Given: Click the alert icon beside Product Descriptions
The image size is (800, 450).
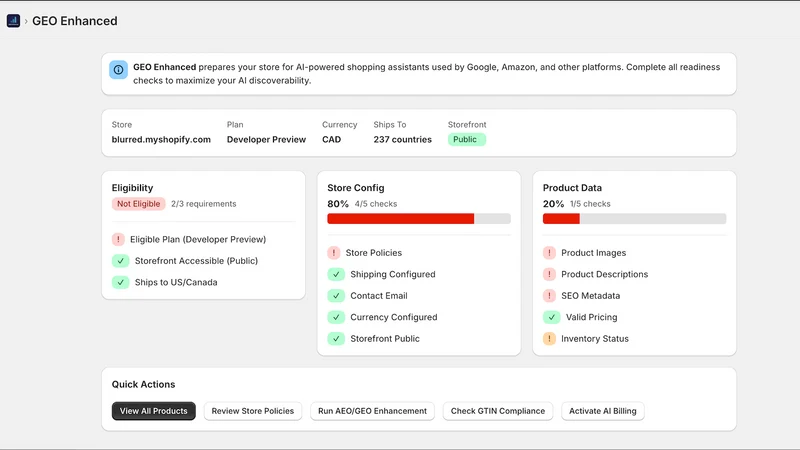Looking at the screenshot, I should [549, 274].
